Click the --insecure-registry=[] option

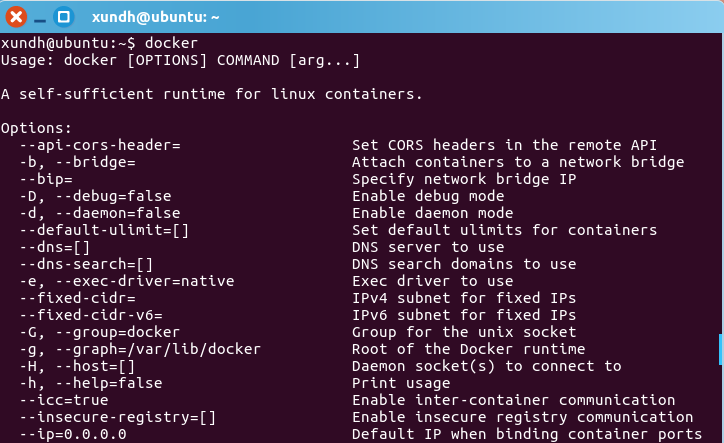[118, 417]
